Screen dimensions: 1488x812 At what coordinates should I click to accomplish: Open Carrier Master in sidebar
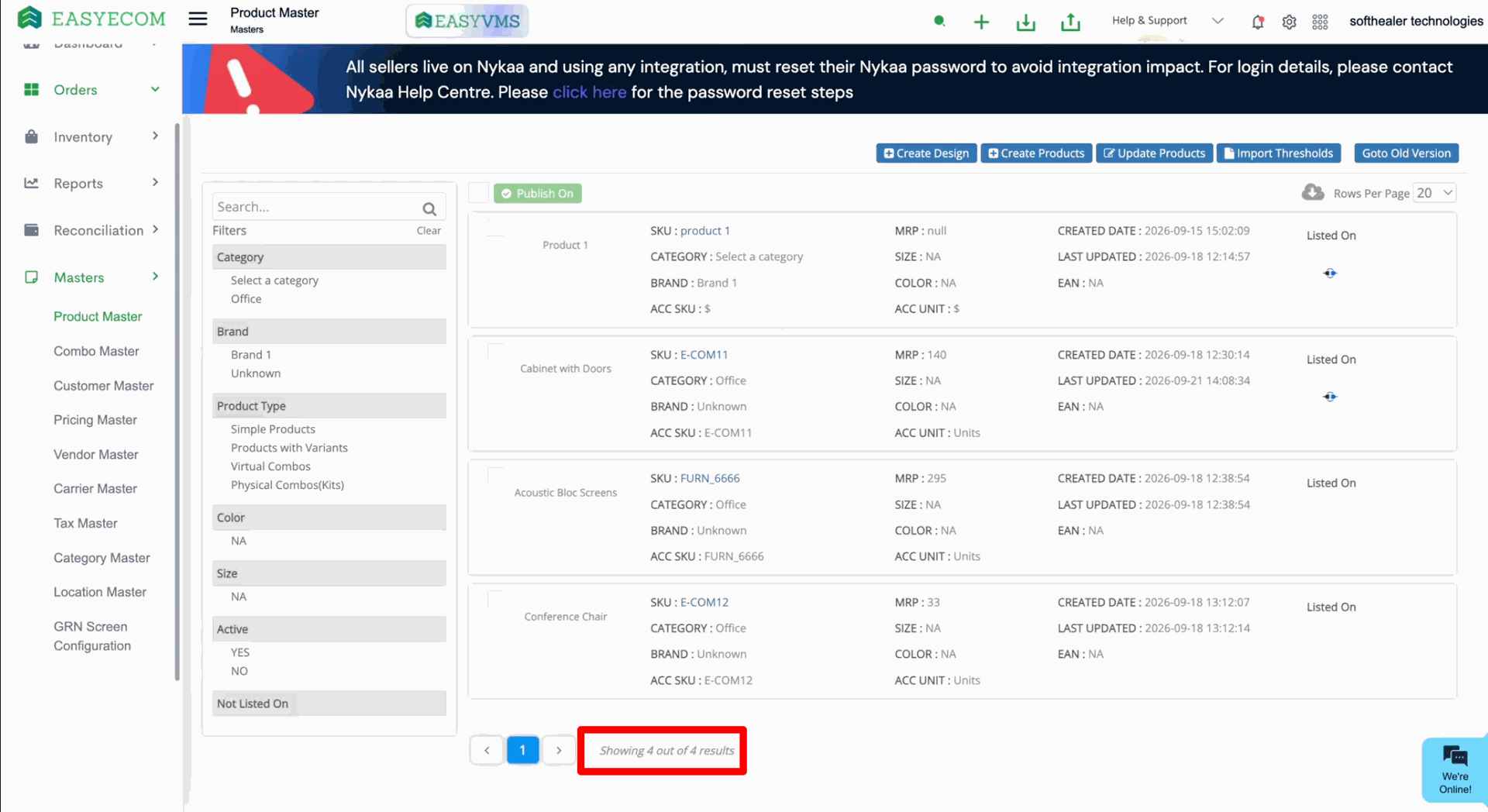(x=95, y=488)
